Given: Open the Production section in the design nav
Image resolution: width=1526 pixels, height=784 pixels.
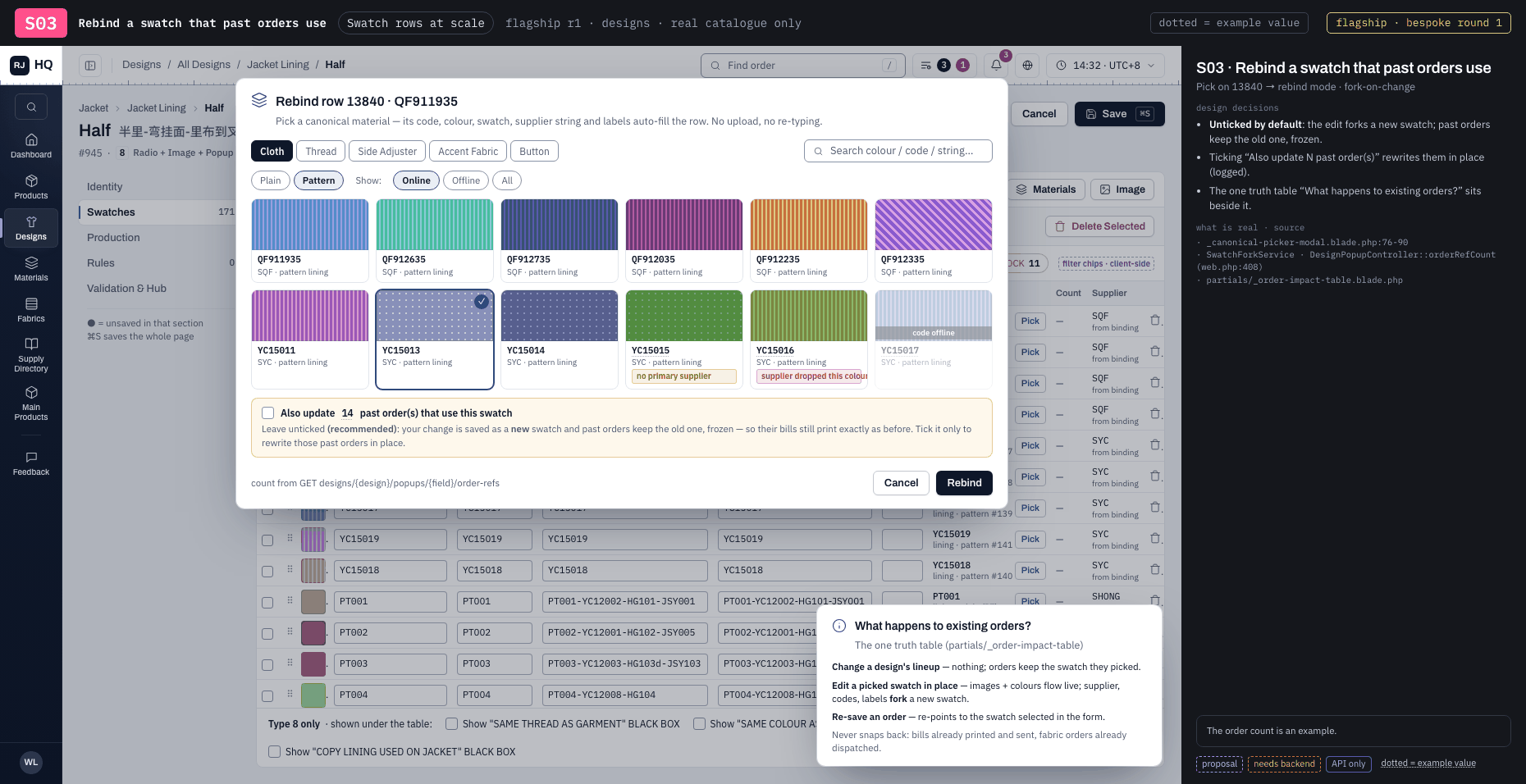Looking at the screenshot, I should [x=113, y=238].
